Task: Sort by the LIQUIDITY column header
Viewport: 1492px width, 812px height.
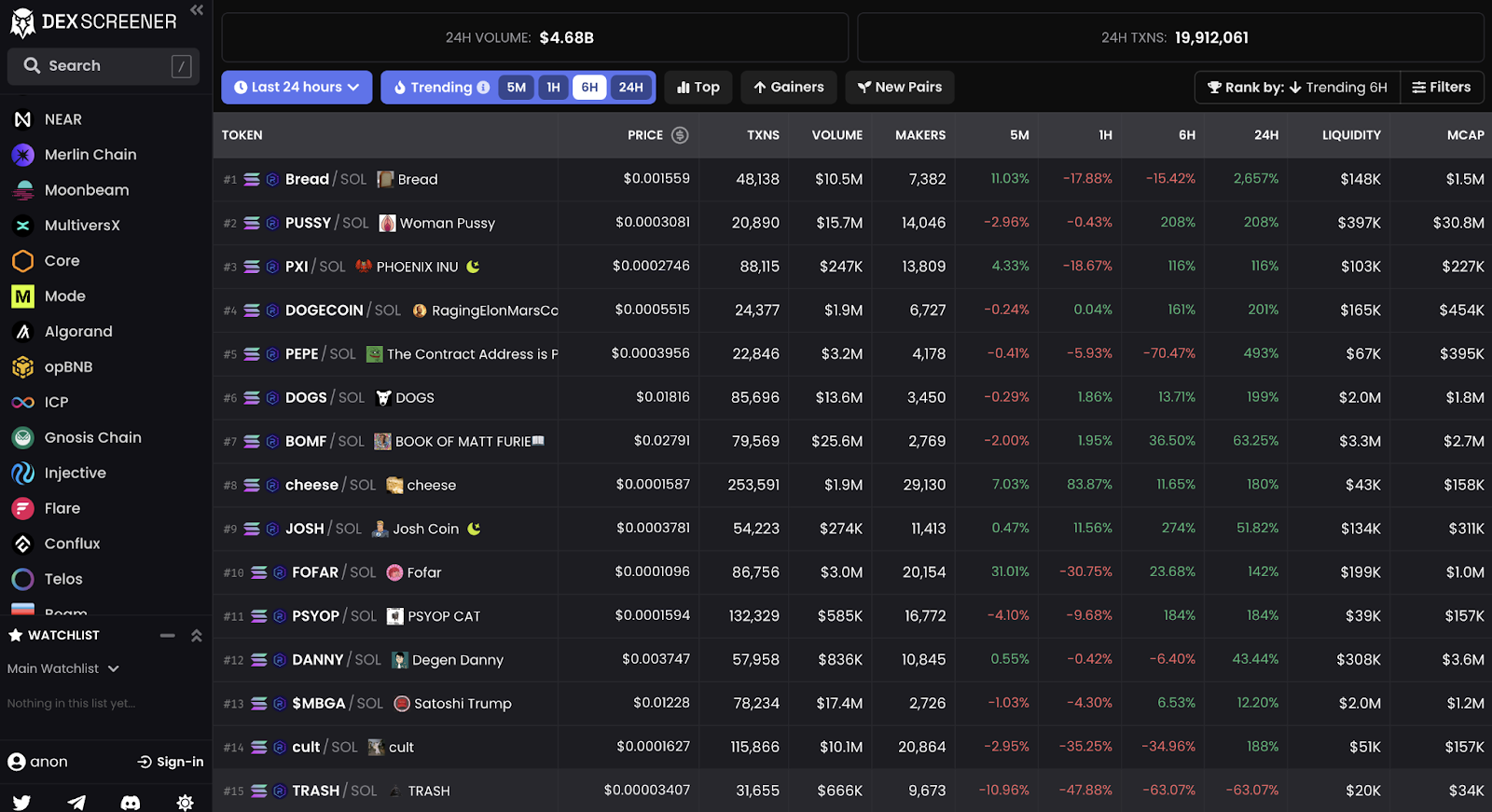Action: [1351, 135]
